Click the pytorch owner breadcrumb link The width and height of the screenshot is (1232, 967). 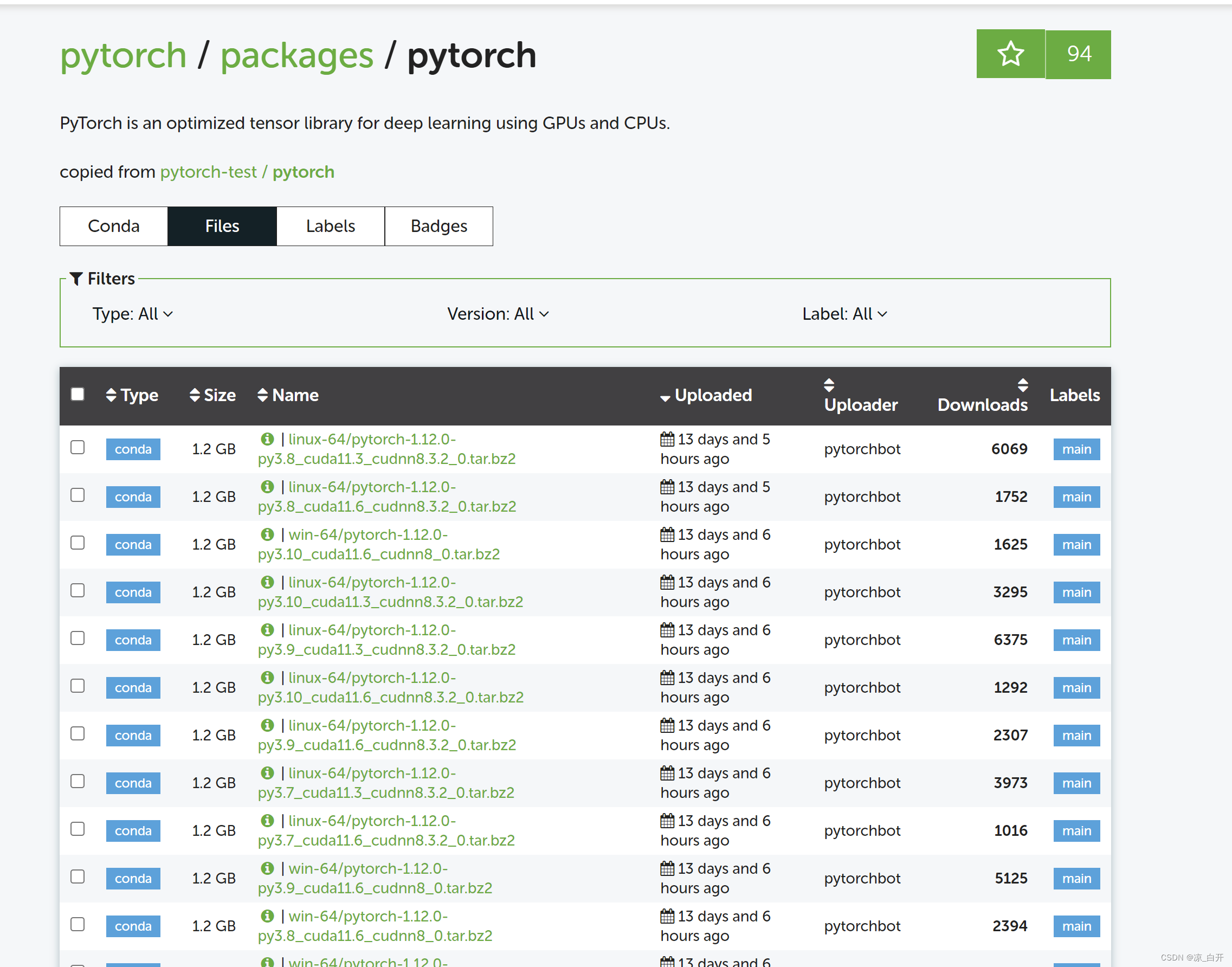click(x=124, y=55)
